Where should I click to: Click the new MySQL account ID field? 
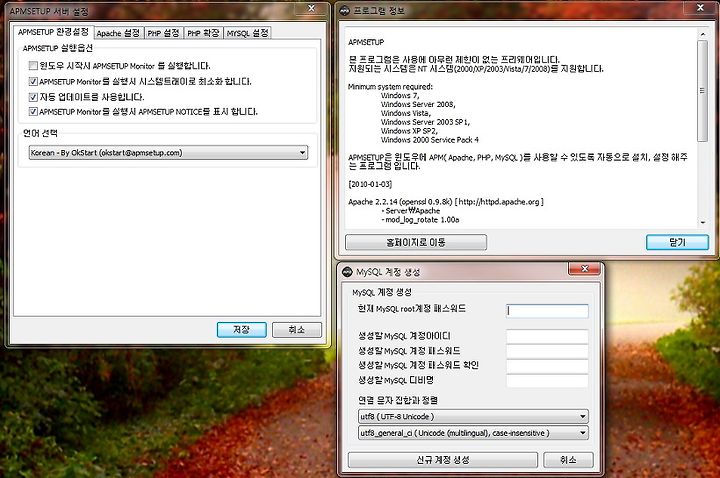tap(547, 336)
